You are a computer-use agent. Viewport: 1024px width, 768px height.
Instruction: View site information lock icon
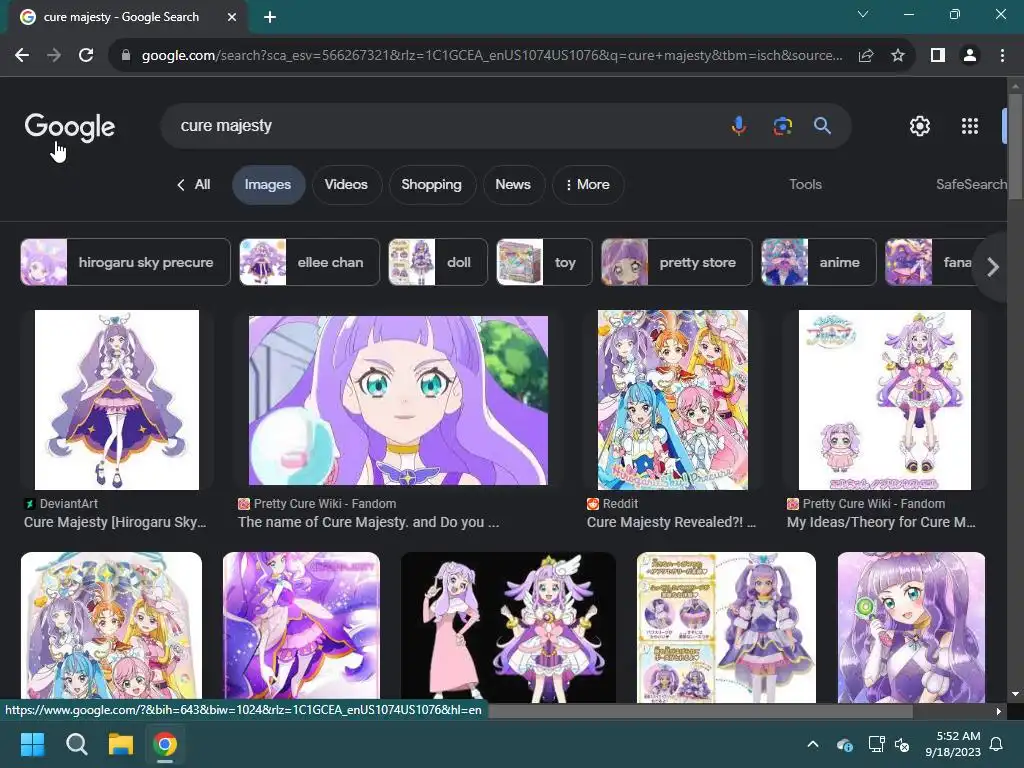pos(126,56)
